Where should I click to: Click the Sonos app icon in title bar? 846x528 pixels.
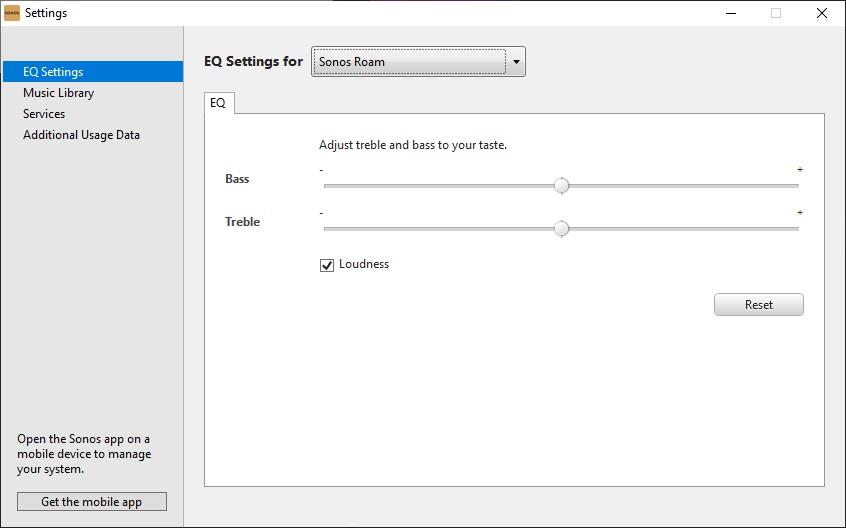click(x=12, y=13)
